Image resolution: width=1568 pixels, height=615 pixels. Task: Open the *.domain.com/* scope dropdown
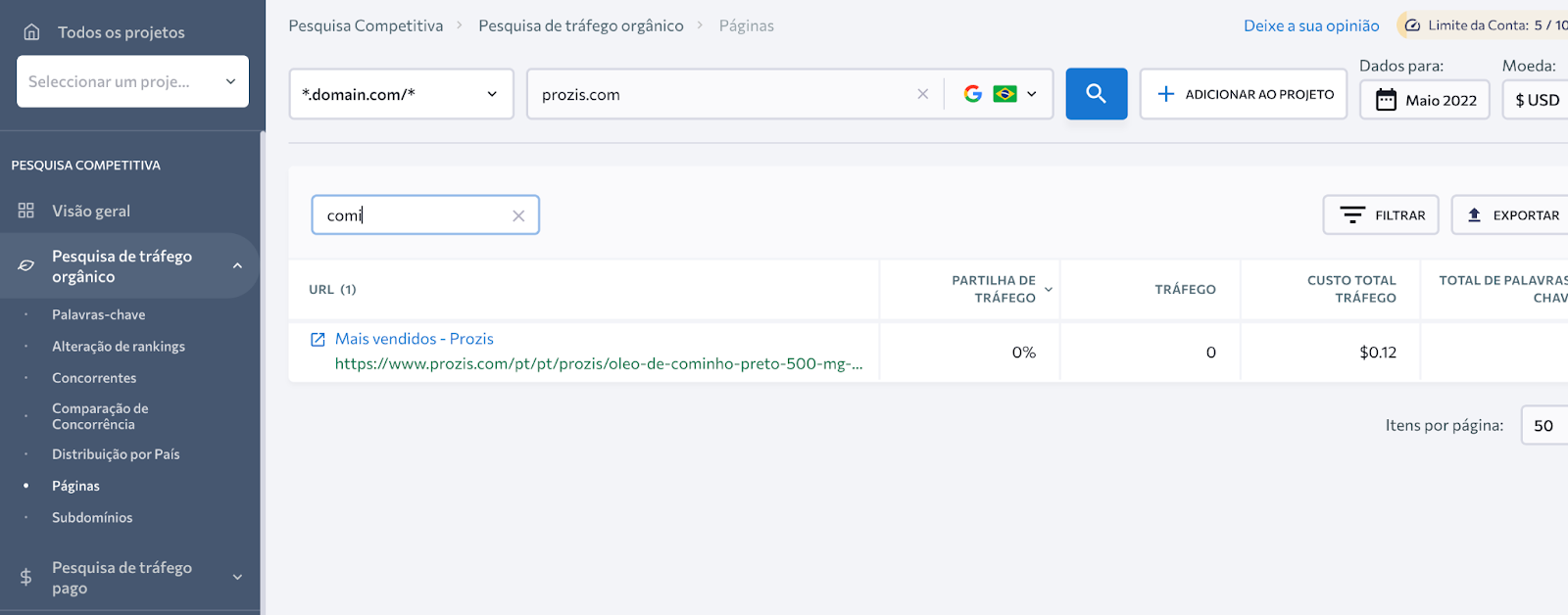point(402,94)
